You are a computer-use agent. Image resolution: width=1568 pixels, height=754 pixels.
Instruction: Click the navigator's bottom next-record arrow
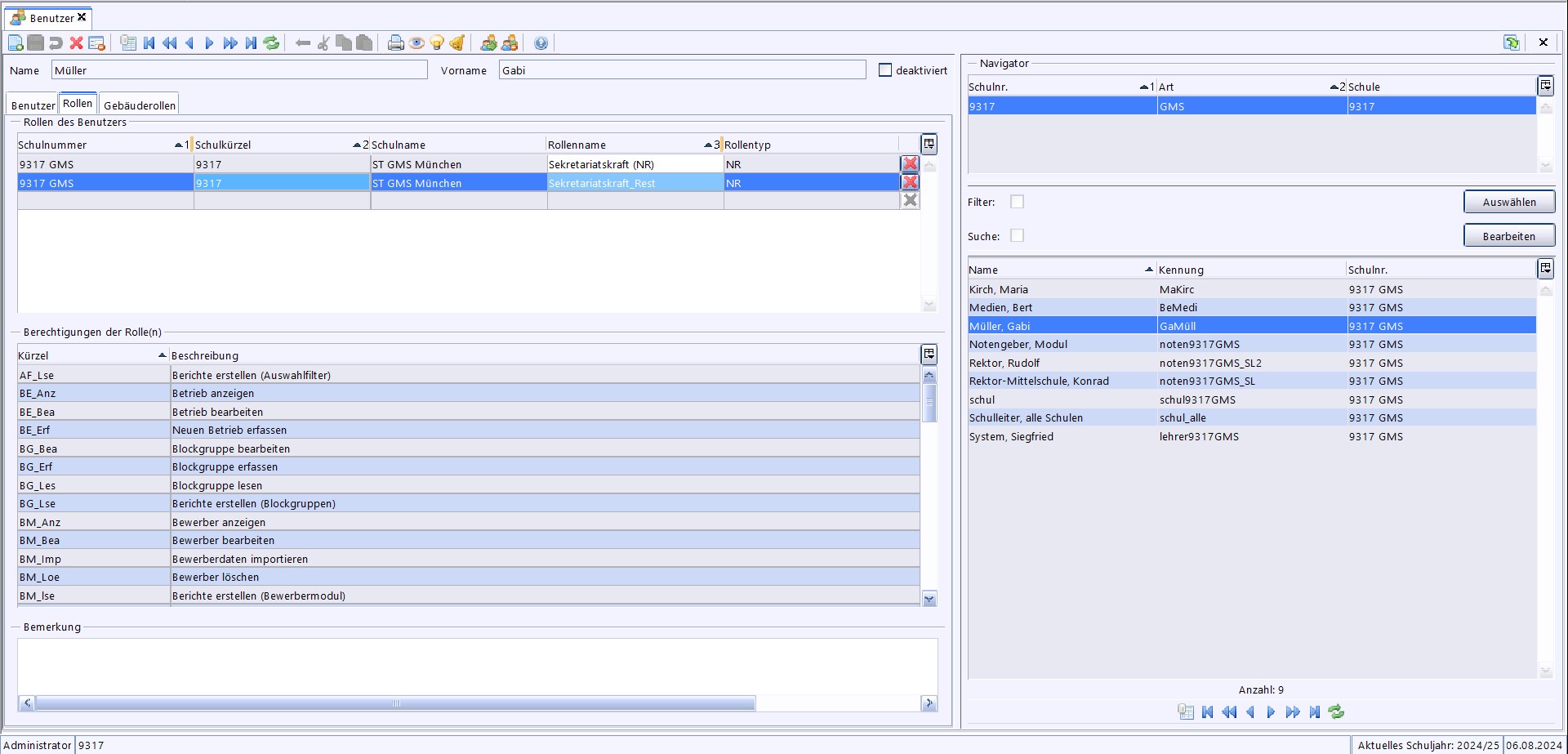click(1271, 712)
